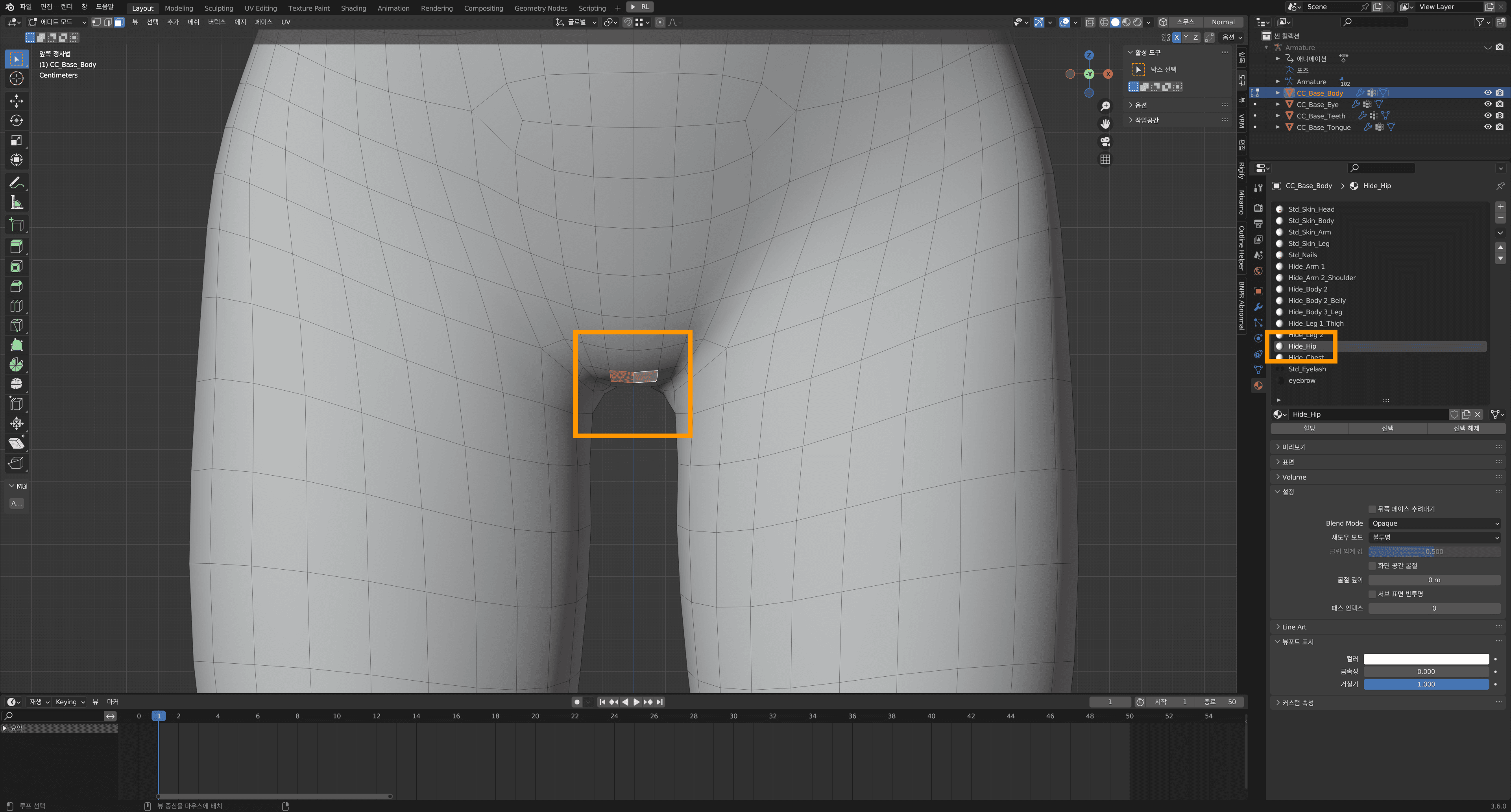Choose the Shear tool

pyautogui.click(x=17, y=443)
